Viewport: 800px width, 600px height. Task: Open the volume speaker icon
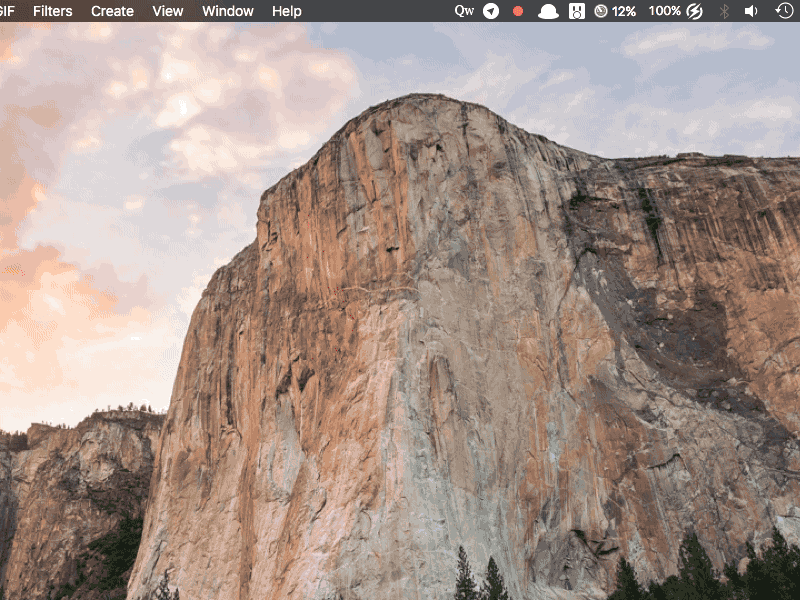coord(751,11)
